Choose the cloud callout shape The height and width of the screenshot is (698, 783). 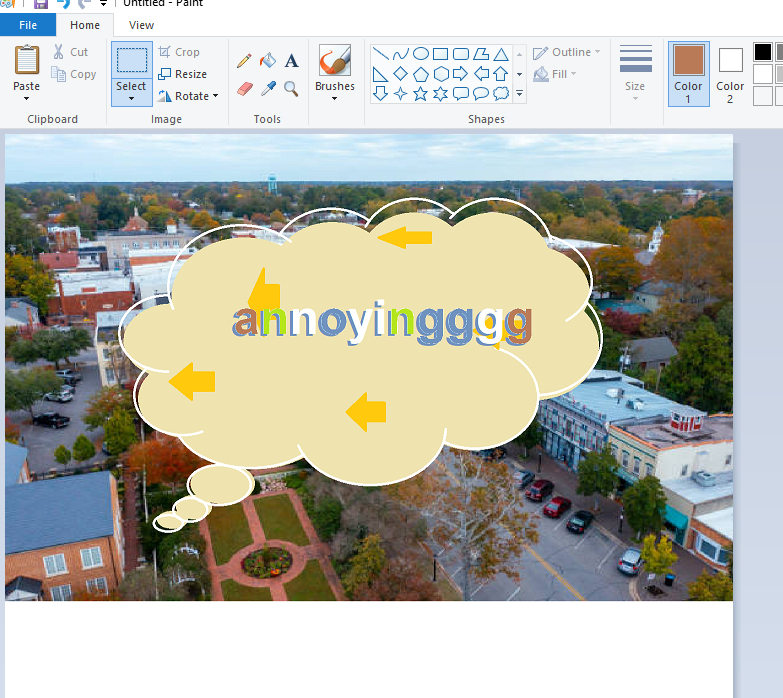tap(501, 94)
